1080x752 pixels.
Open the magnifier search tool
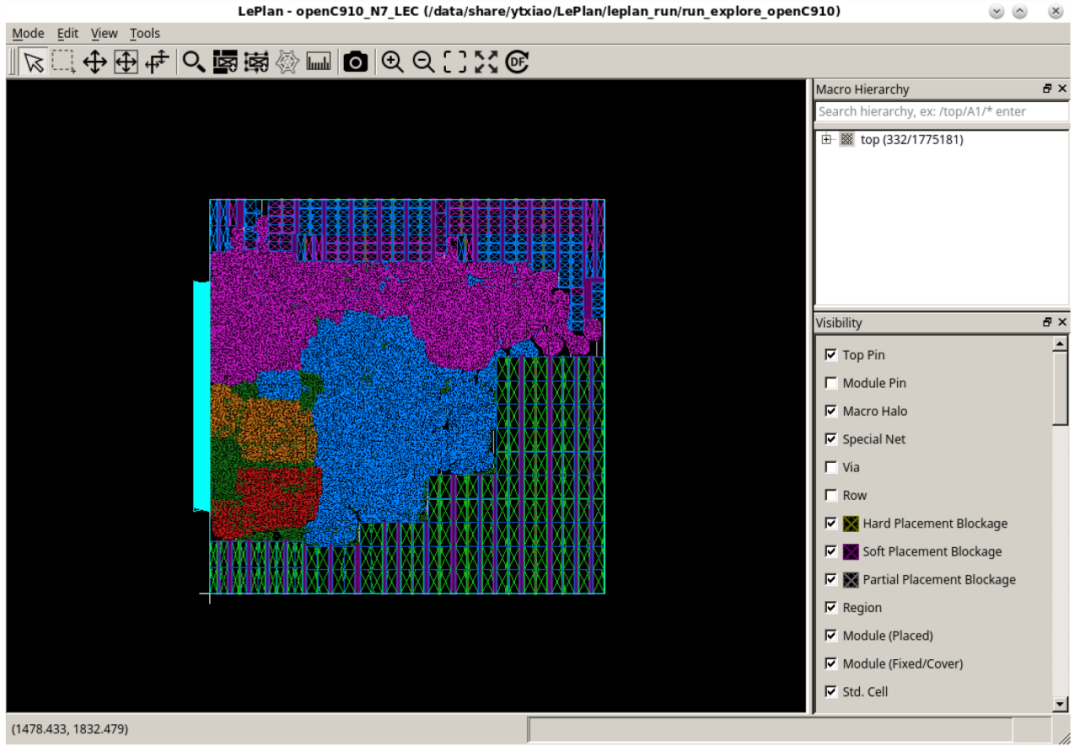194,62
